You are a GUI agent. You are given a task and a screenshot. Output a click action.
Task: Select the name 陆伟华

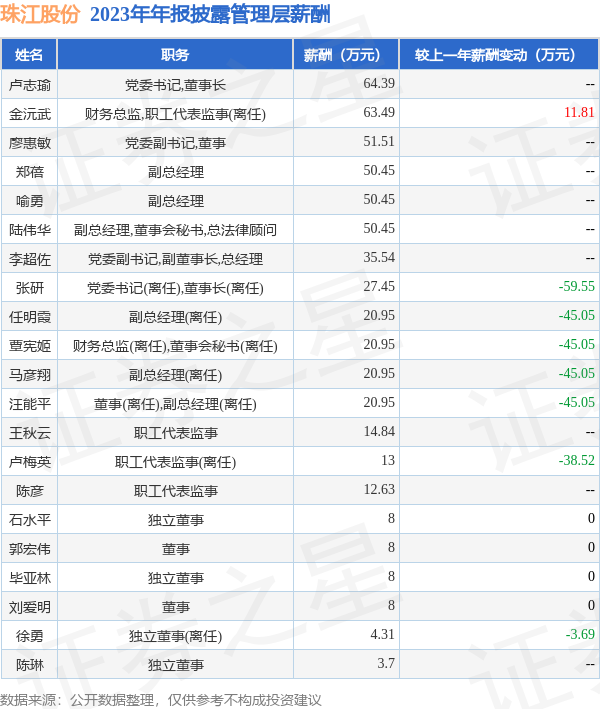[30, 230]
